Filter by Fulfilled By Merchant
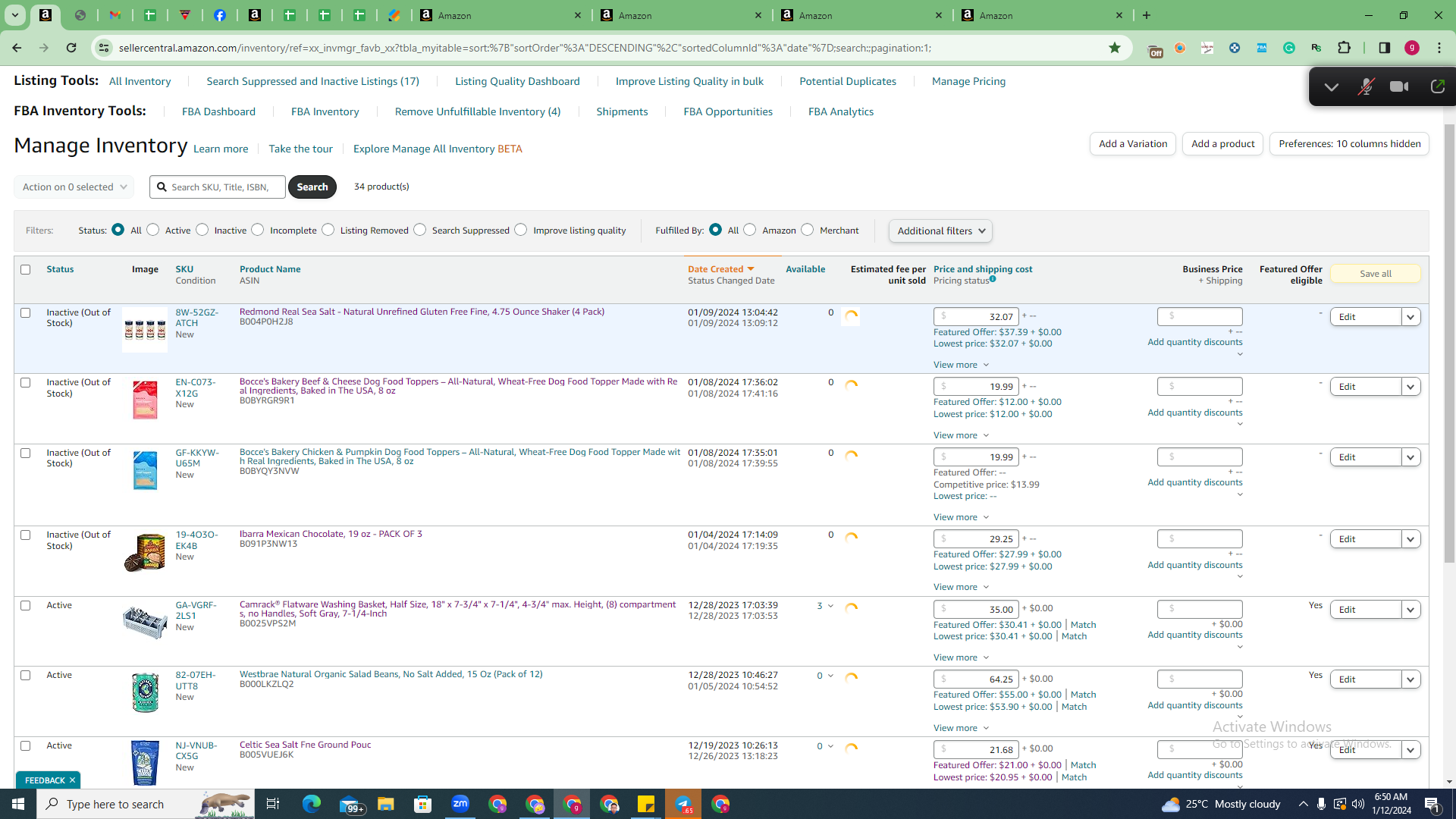The image size is (1456, 819). (x=808, y=230)
